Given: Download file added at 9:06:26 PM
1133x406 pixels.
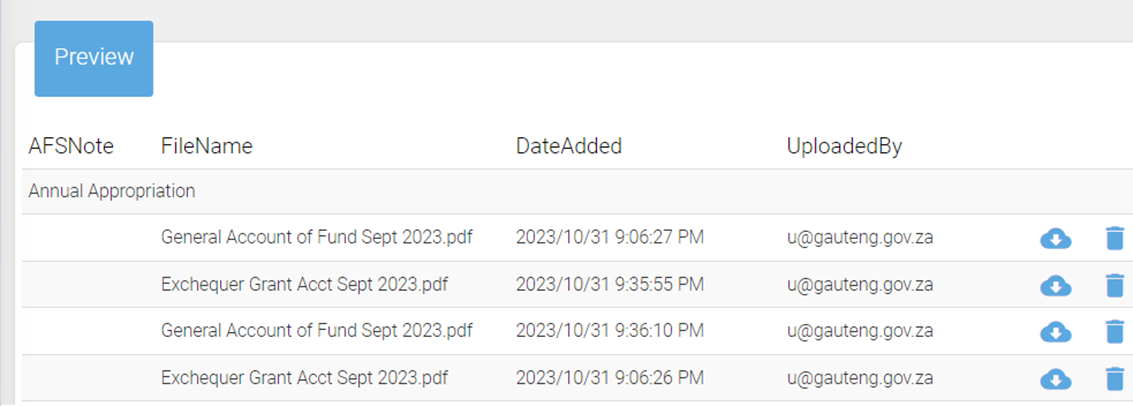Looking at the screenshot, I should tap(1056, 379).
